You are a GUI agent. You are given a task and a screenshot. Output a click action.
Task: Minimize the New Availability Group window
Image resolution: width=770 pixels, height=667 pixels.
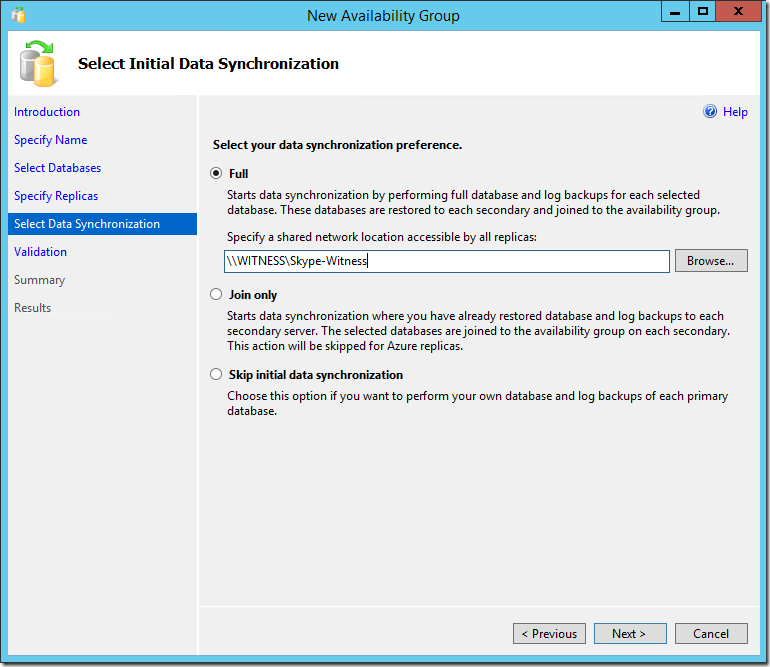[x=675, y=11]
